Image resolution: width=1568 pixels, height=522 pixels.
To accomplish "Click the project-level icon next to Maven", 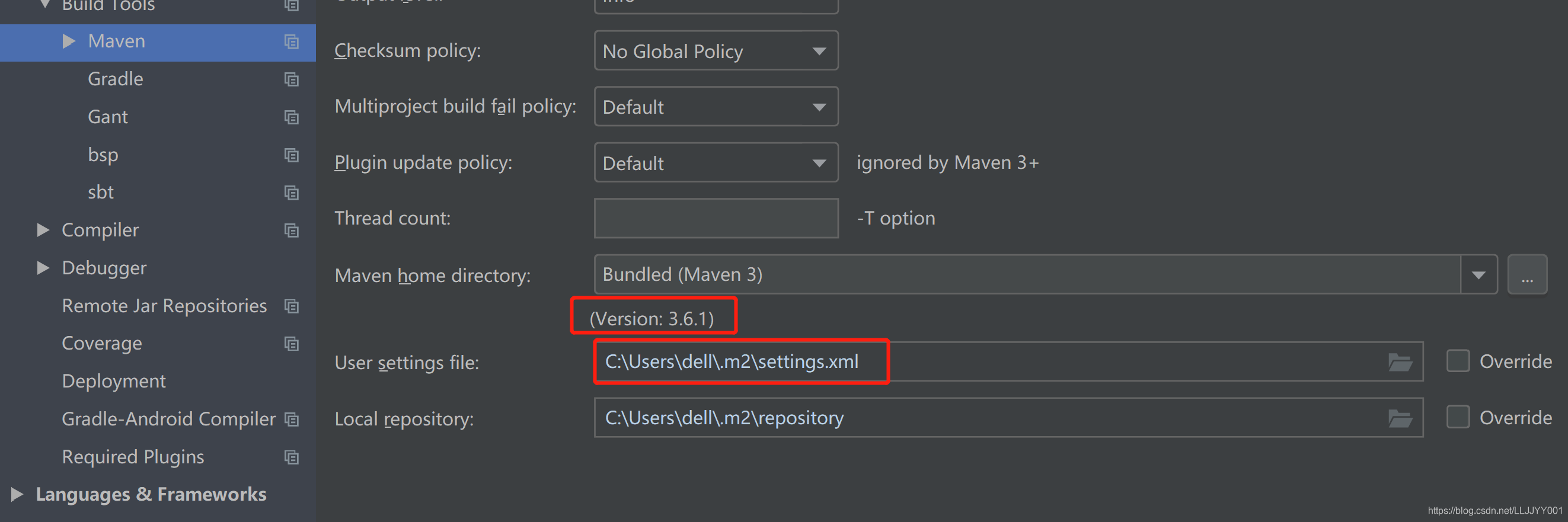I will coord(292,42).
